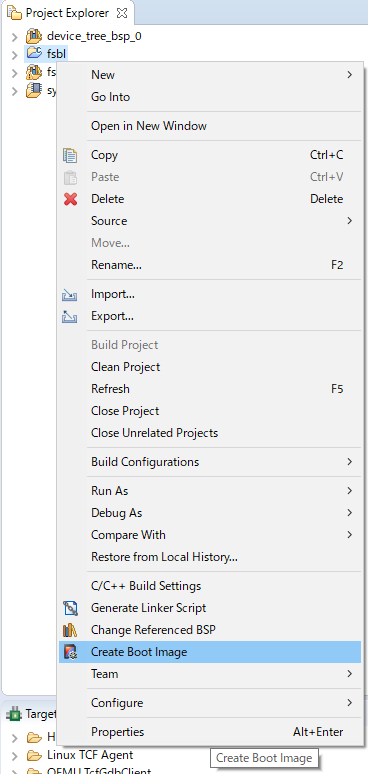This screenshot has height=774, width=368.
Task: Open the Project Explorer tab
Action: [67, 12]
